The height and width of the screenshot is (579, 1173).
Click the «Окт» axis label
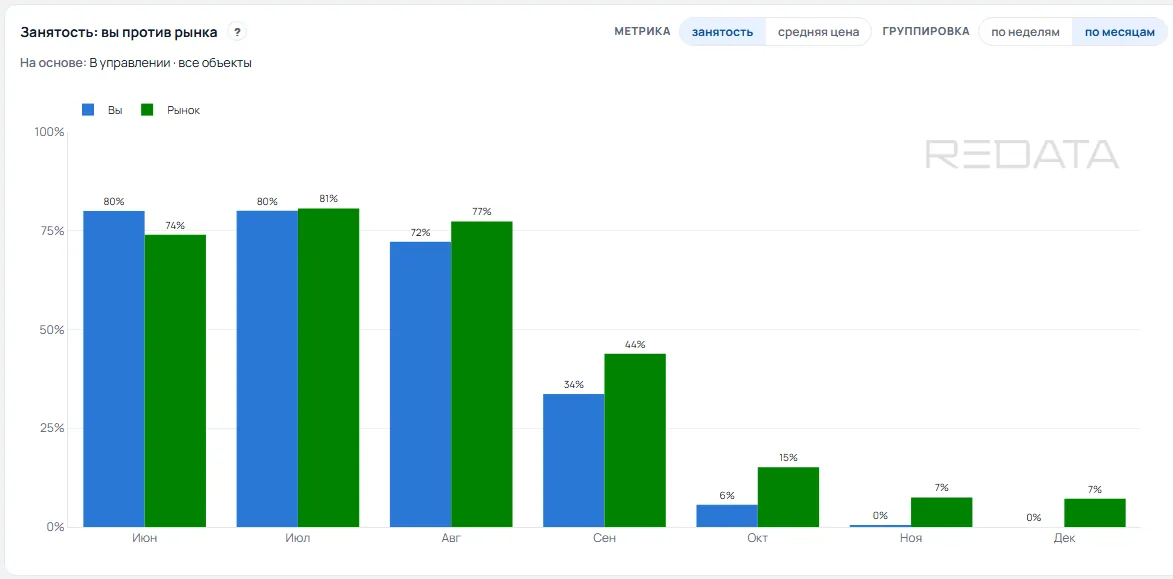(758, 539)
